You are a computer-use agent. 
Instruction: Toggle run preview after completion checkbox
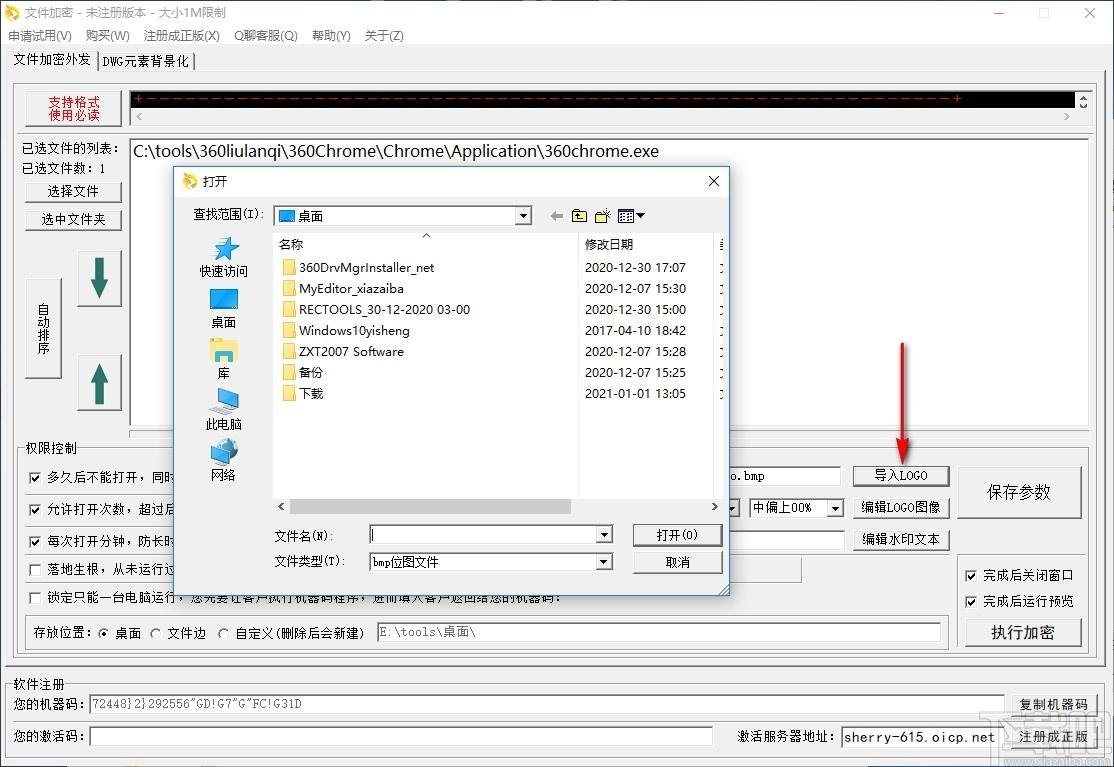pos(970,602)
